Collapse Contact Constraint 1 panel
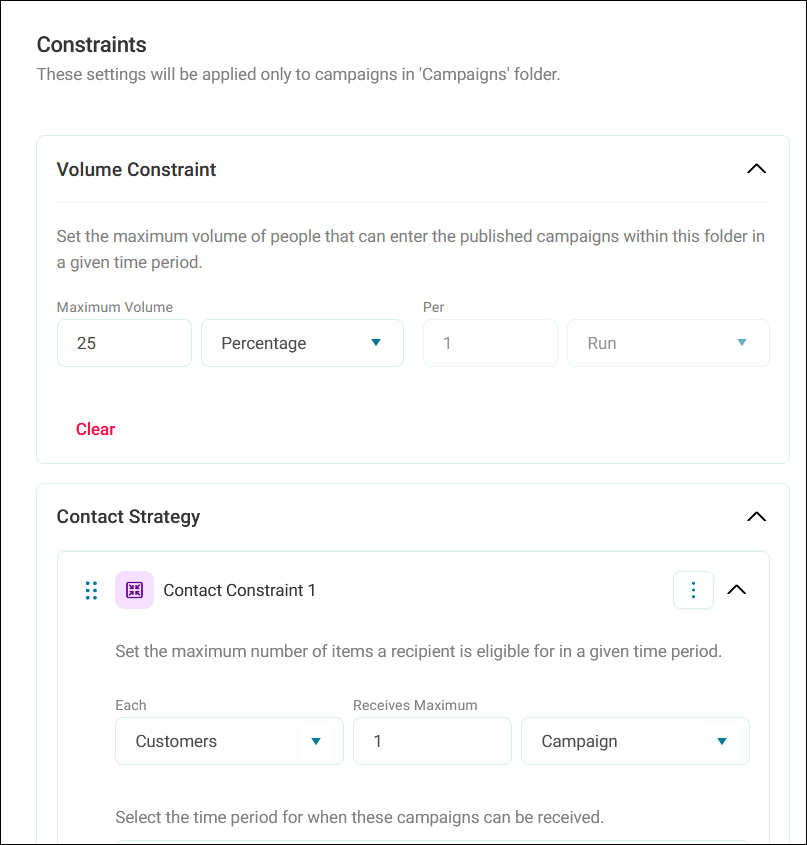This screenshot has height=845, width=807. coord(736,590)
